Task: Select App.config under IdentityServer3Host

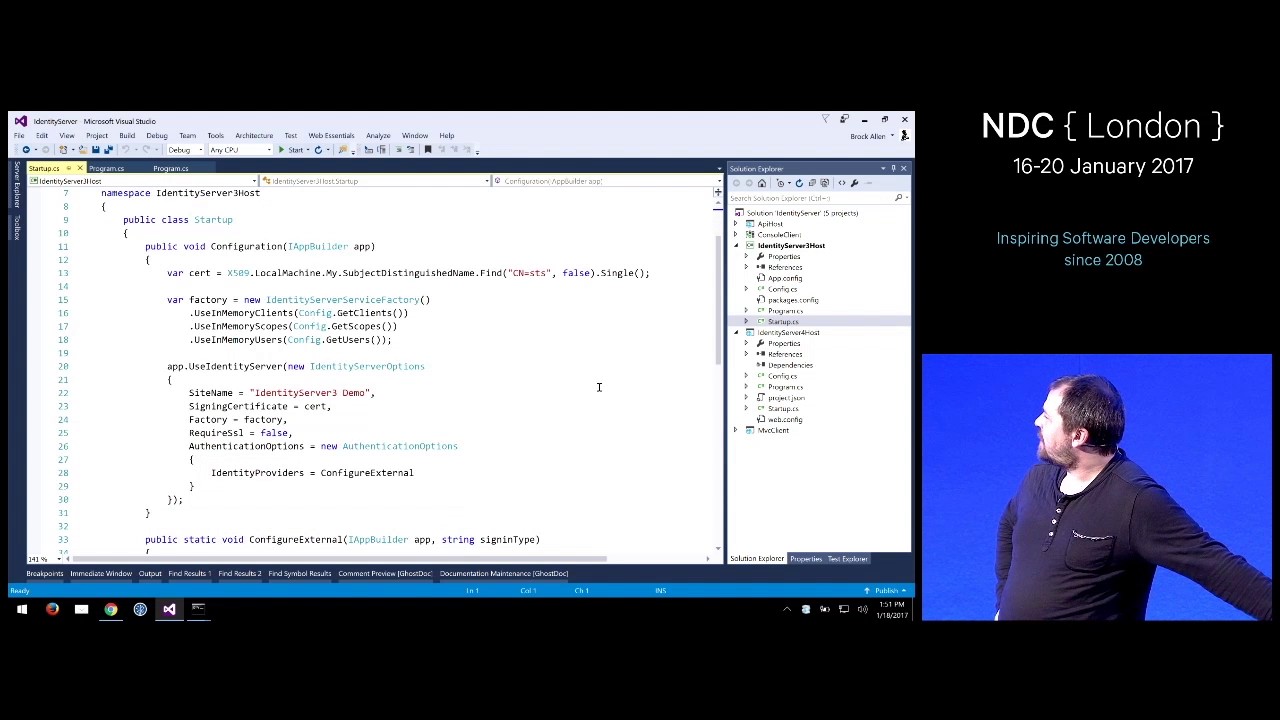Action: click(x=785, y=278)
